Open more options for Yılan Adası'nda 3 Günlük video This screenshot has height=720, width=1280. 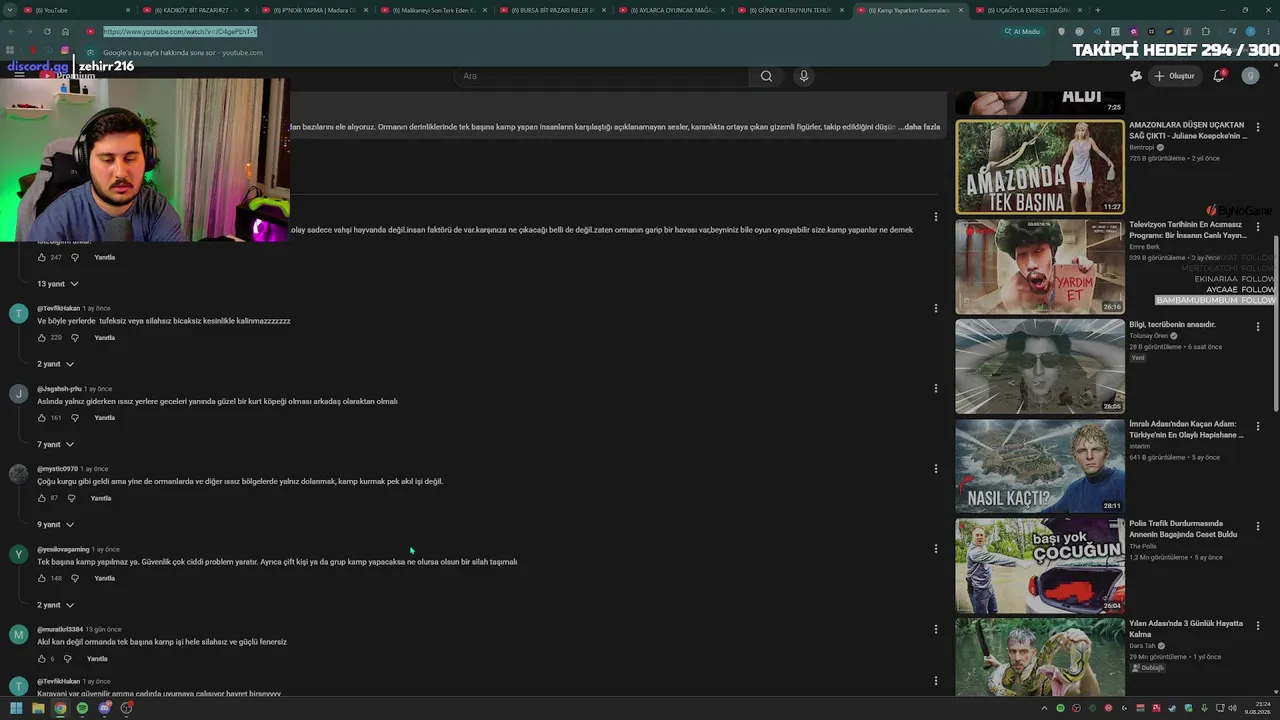tap(1258, 626)
